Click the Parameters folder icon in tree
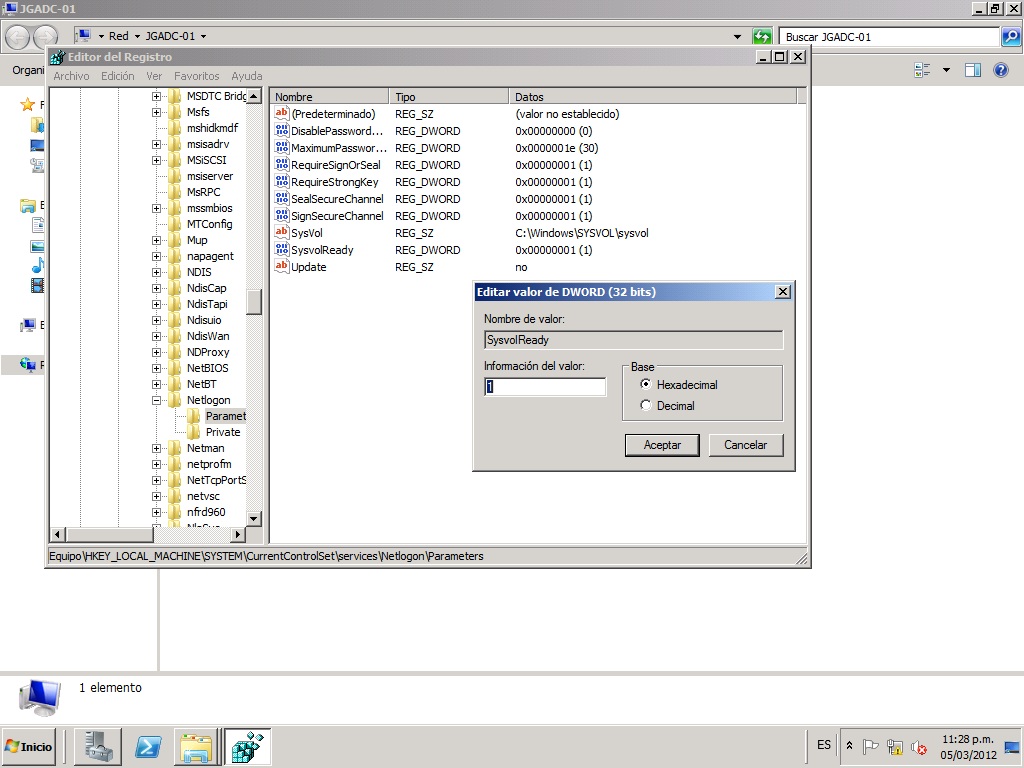Screen dimensions: 1024x768 (194, 416)
